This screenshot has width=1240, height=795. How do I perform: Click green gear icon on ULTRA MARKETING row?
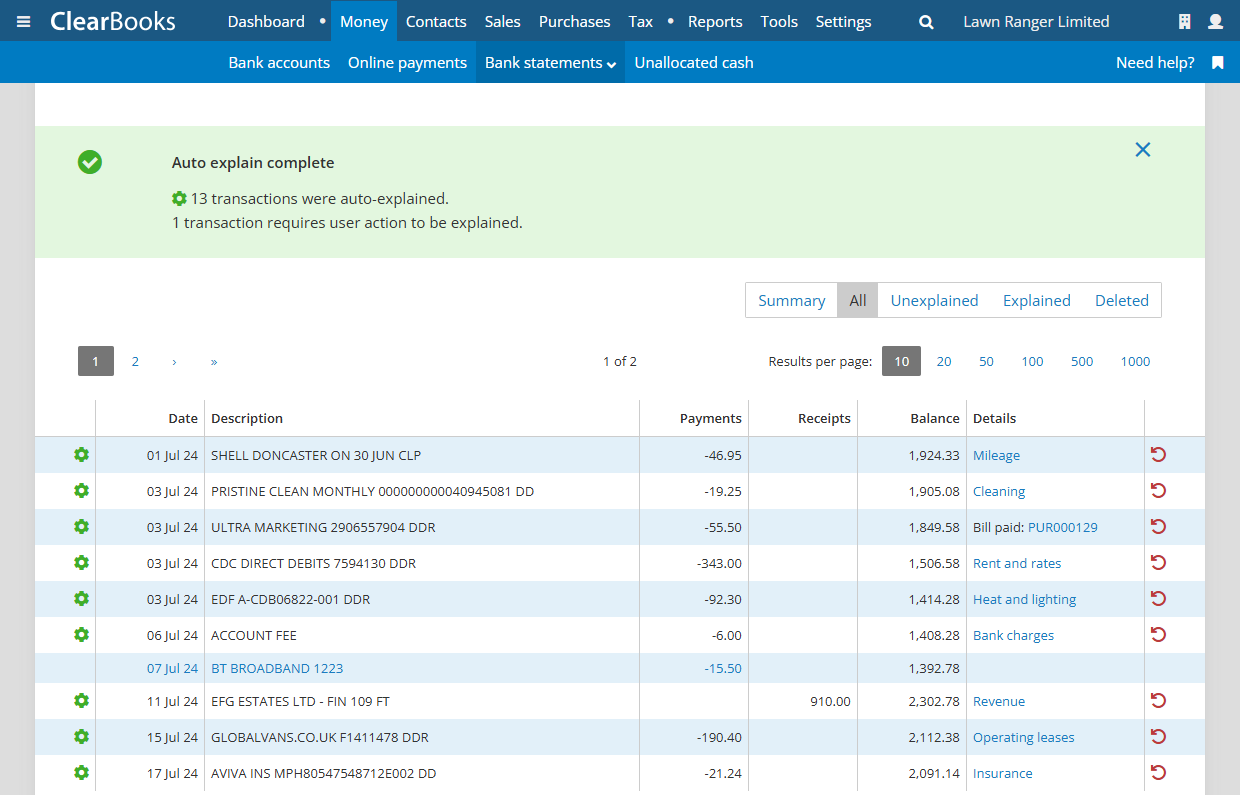click(x=81, y=527)
